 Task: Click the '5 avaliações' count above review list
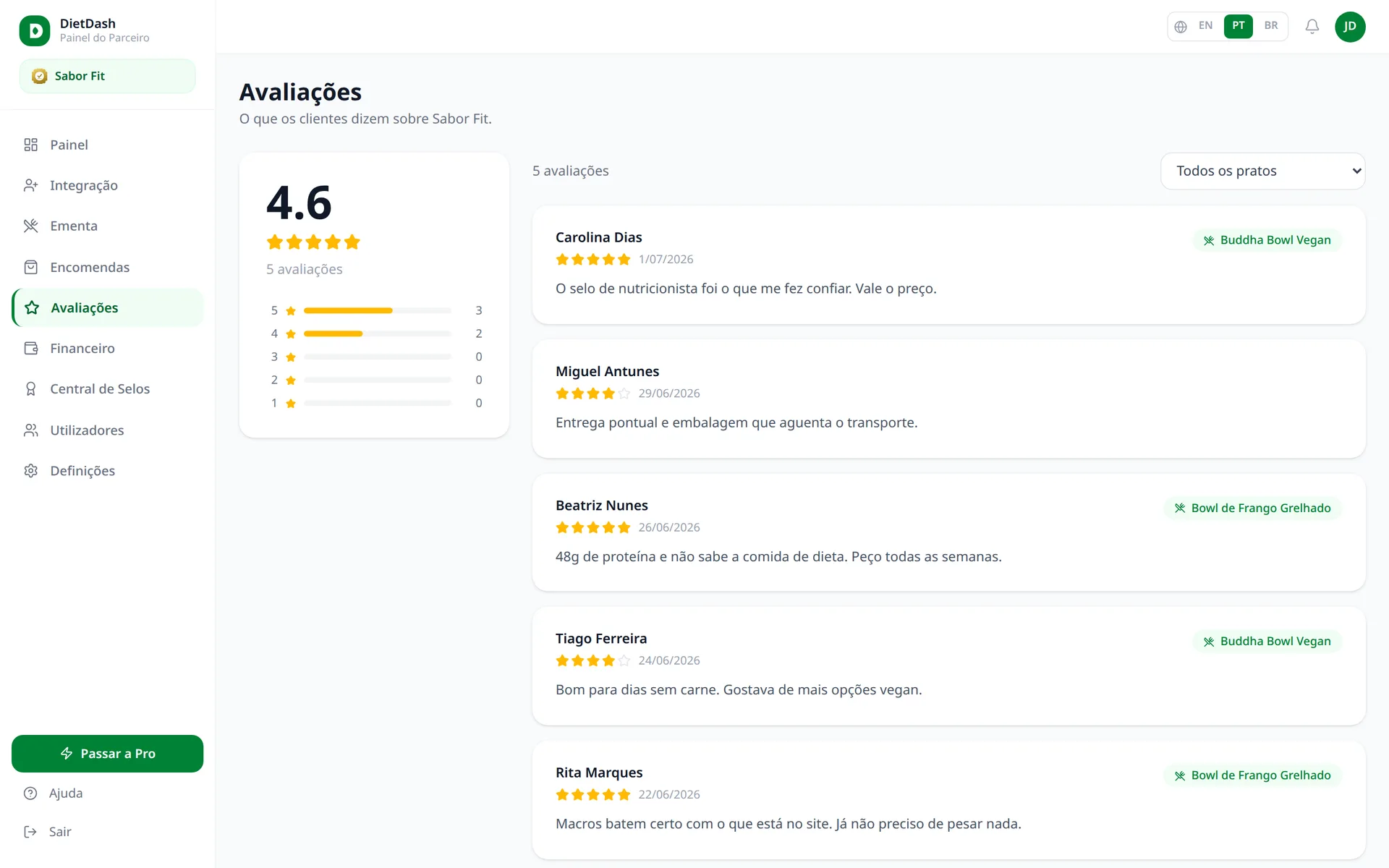pyautogui.click(x=570, y=171)
